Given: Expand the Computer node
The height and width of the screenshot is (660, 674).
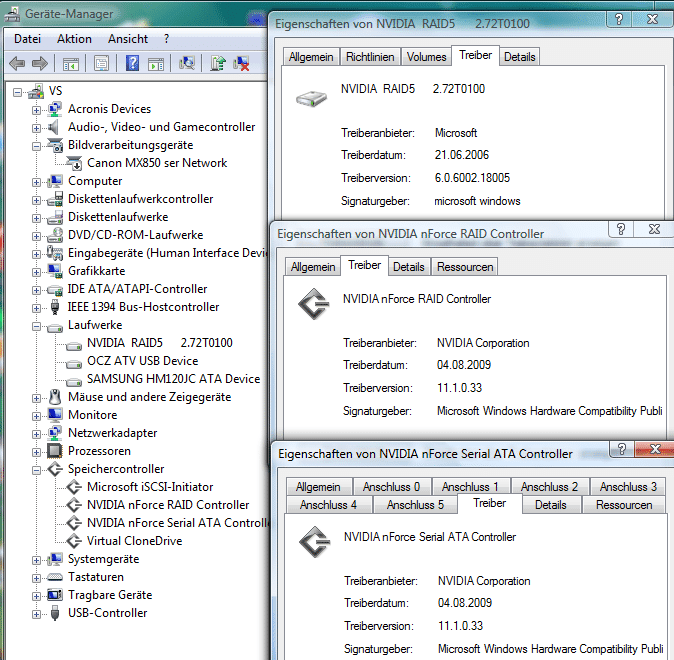Looking at the screenshot, I should [x=37, y=182].
